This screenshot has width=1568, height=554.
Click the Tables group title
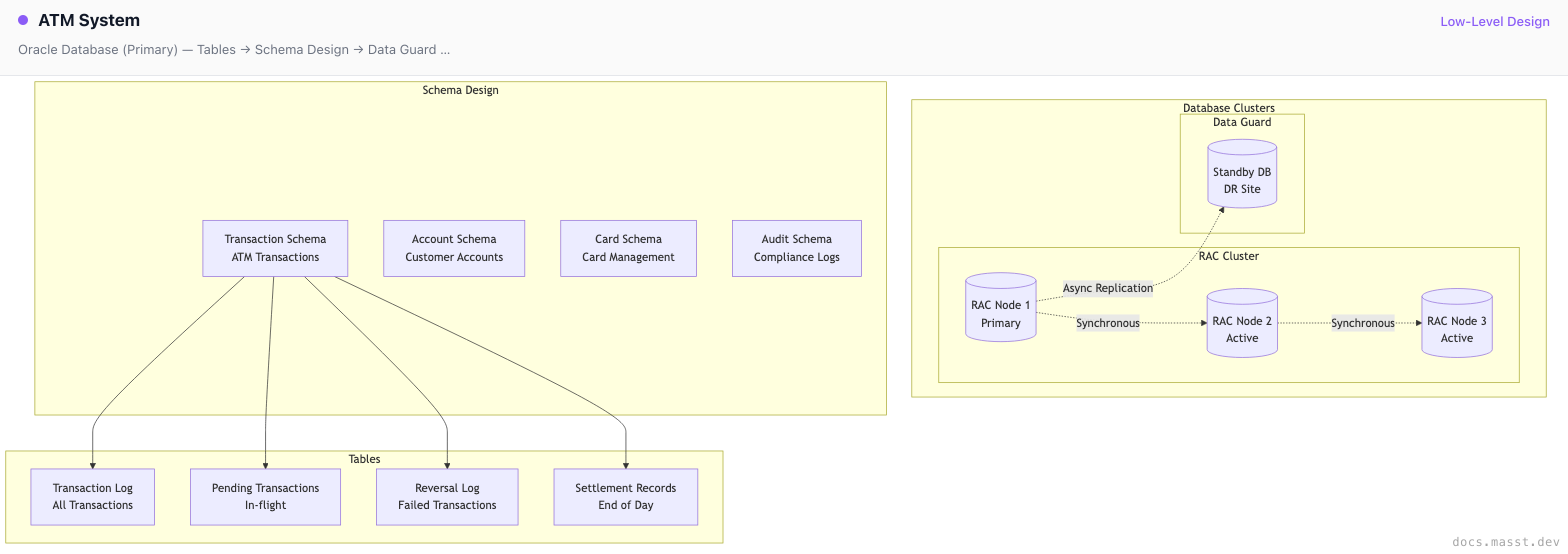[364, 459]
